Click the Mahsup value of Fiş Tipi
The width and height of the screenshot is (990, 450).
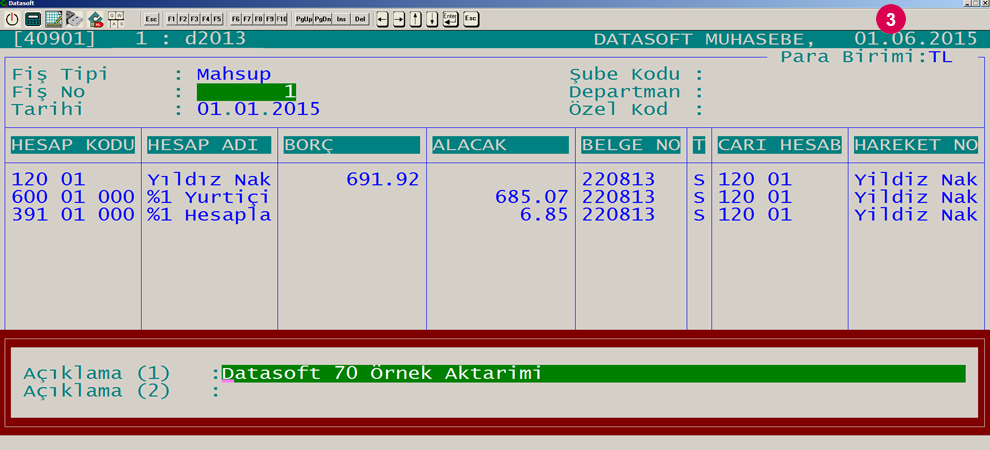tap(234, 74)
